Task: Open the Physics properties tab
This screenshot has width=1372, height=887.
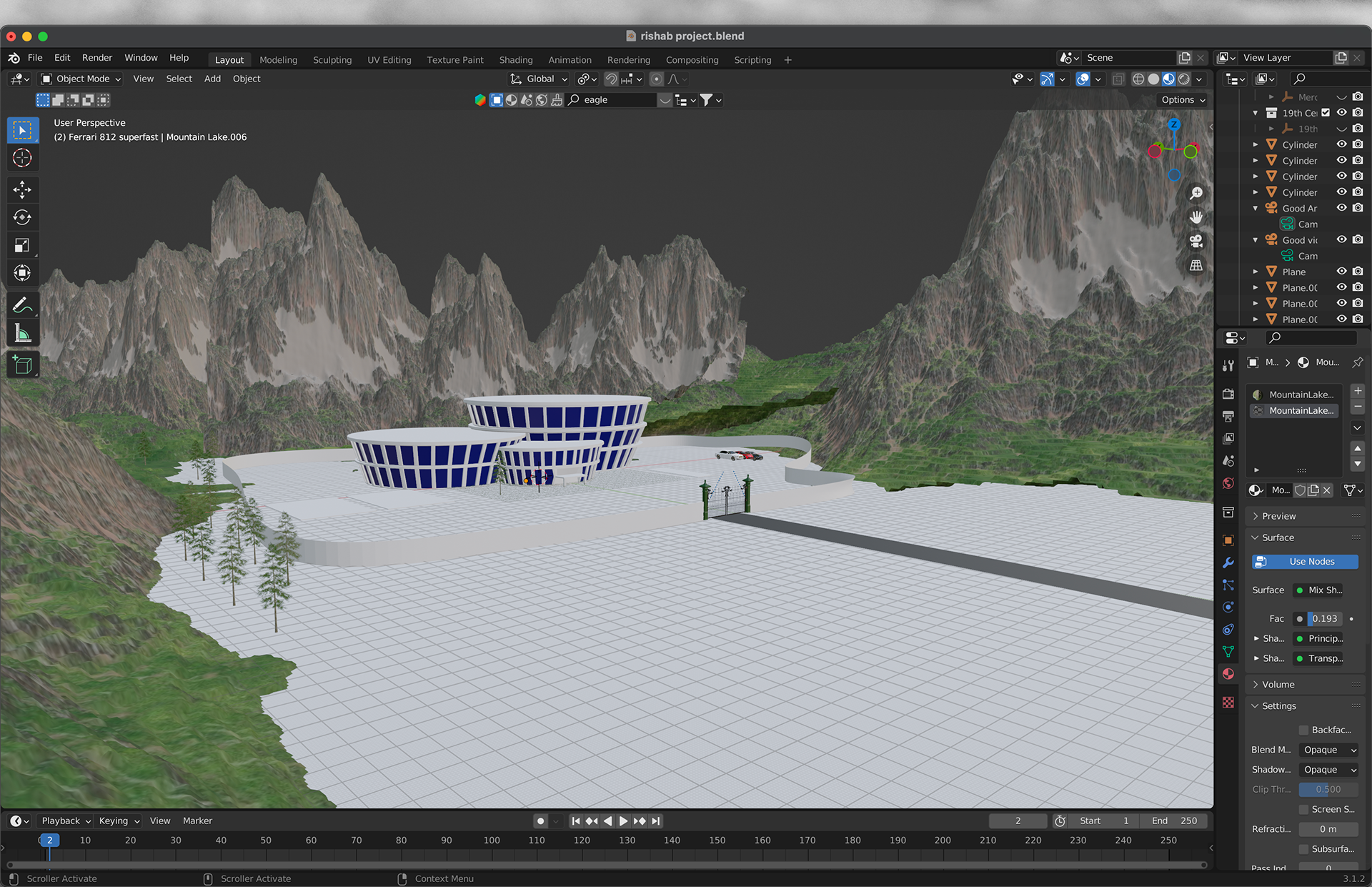Action: click(1228, 607)
